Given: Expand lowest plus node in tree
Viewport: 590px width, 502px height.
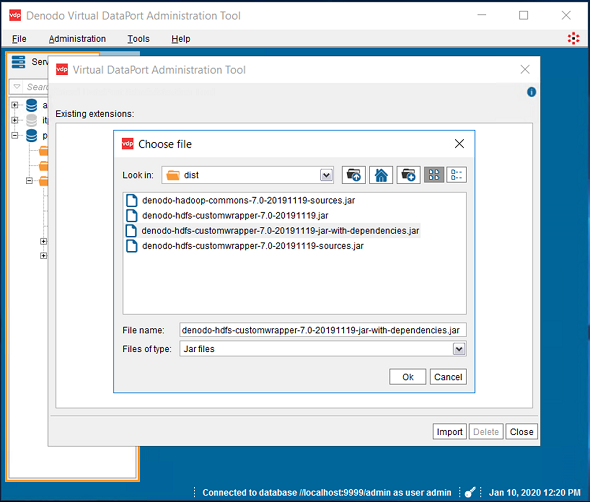Looking at the screenshot, I should pos(44,256).
